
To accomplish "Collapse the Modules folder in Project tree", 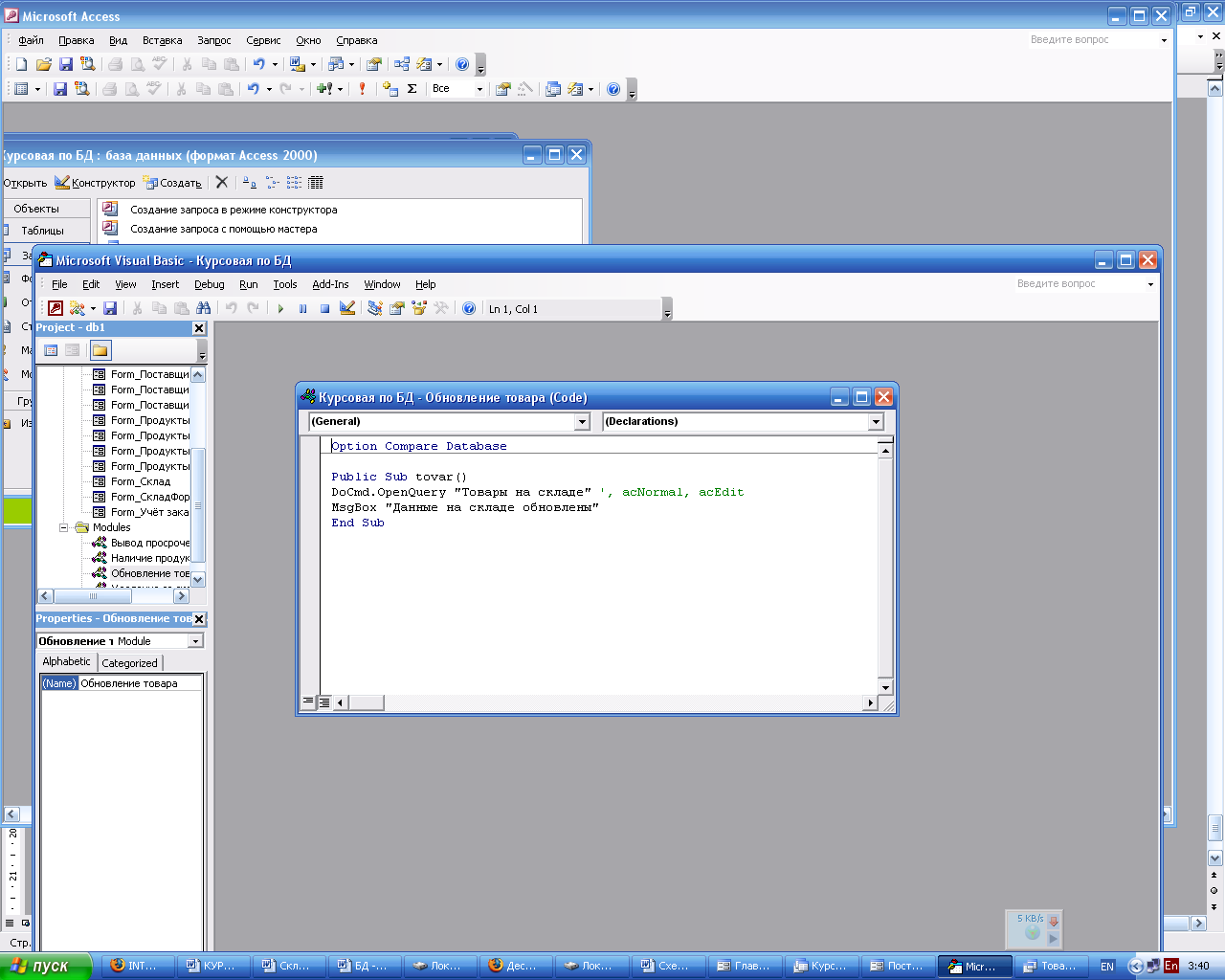I will point(64,527).
